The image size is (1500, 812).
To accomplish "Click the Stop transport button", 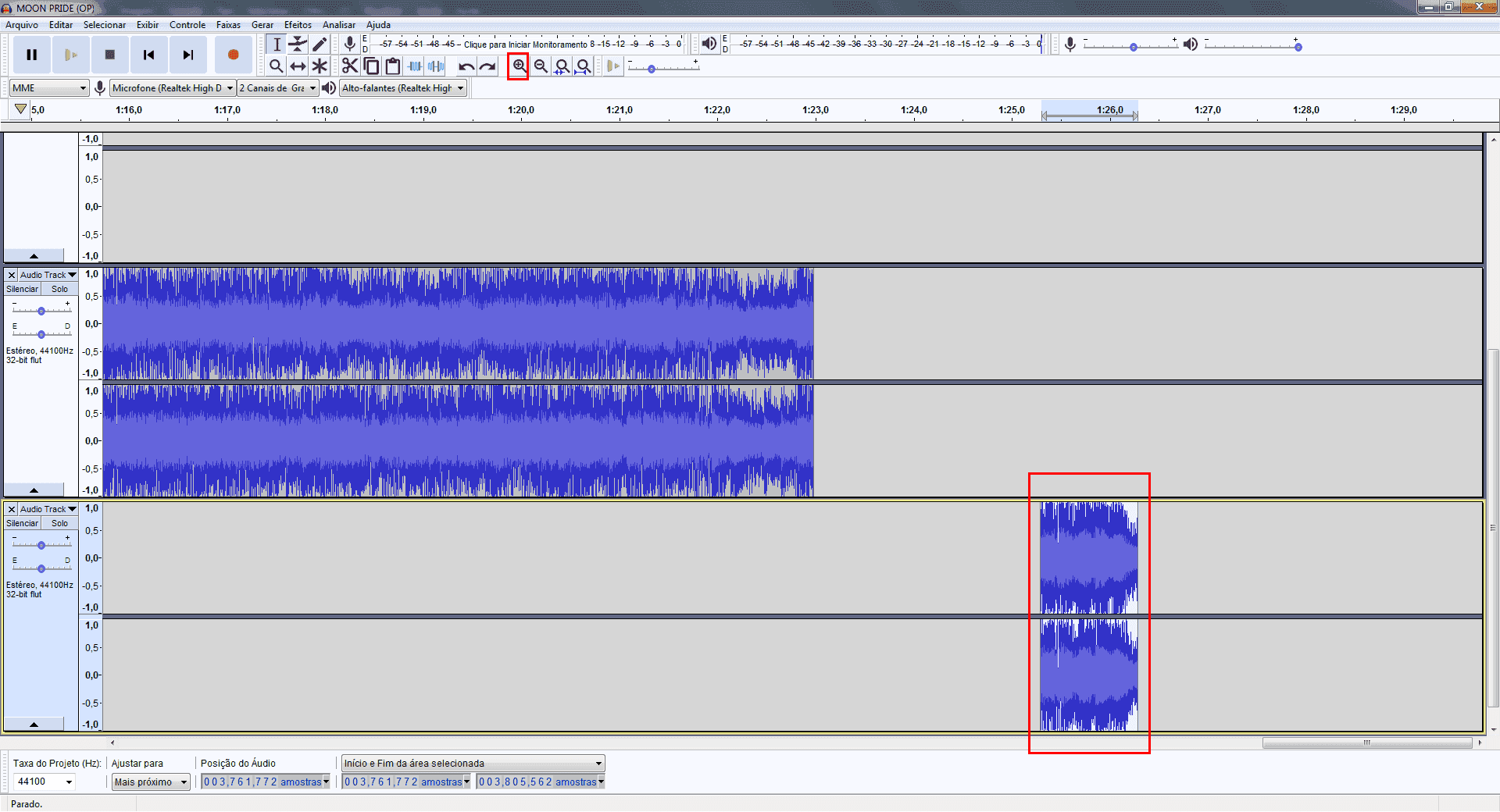I will (110, 55).
